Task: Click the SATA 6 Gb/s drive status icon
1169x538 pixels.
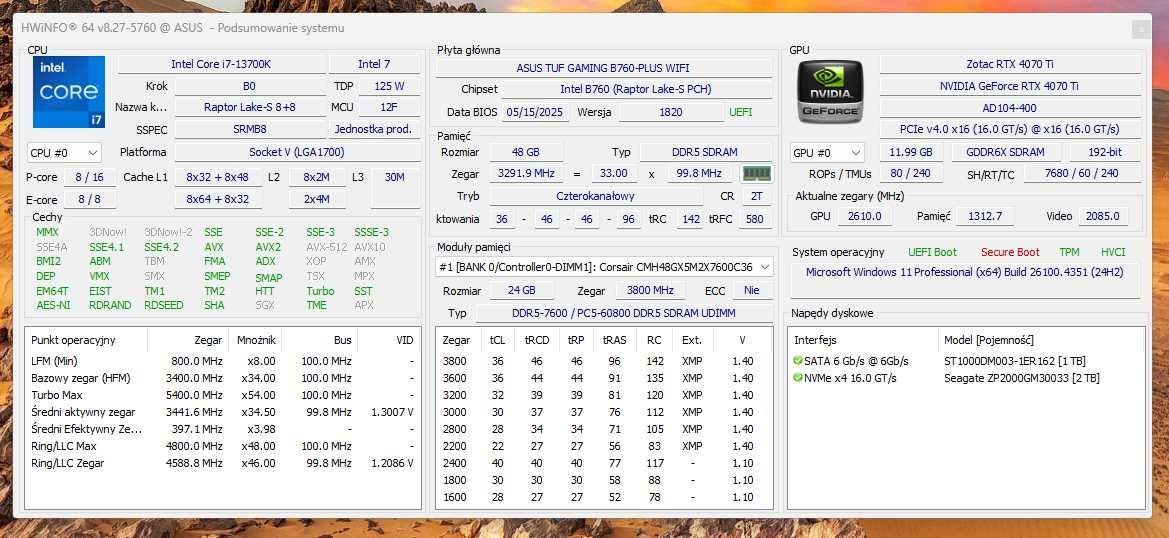Action: [x=799, y=361]
